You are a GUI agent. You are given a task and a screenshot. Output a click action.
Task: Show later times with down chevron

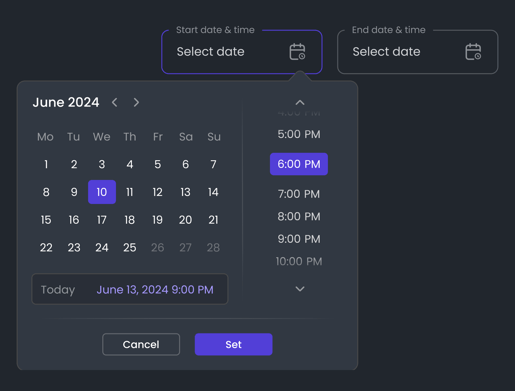[300, 289]
